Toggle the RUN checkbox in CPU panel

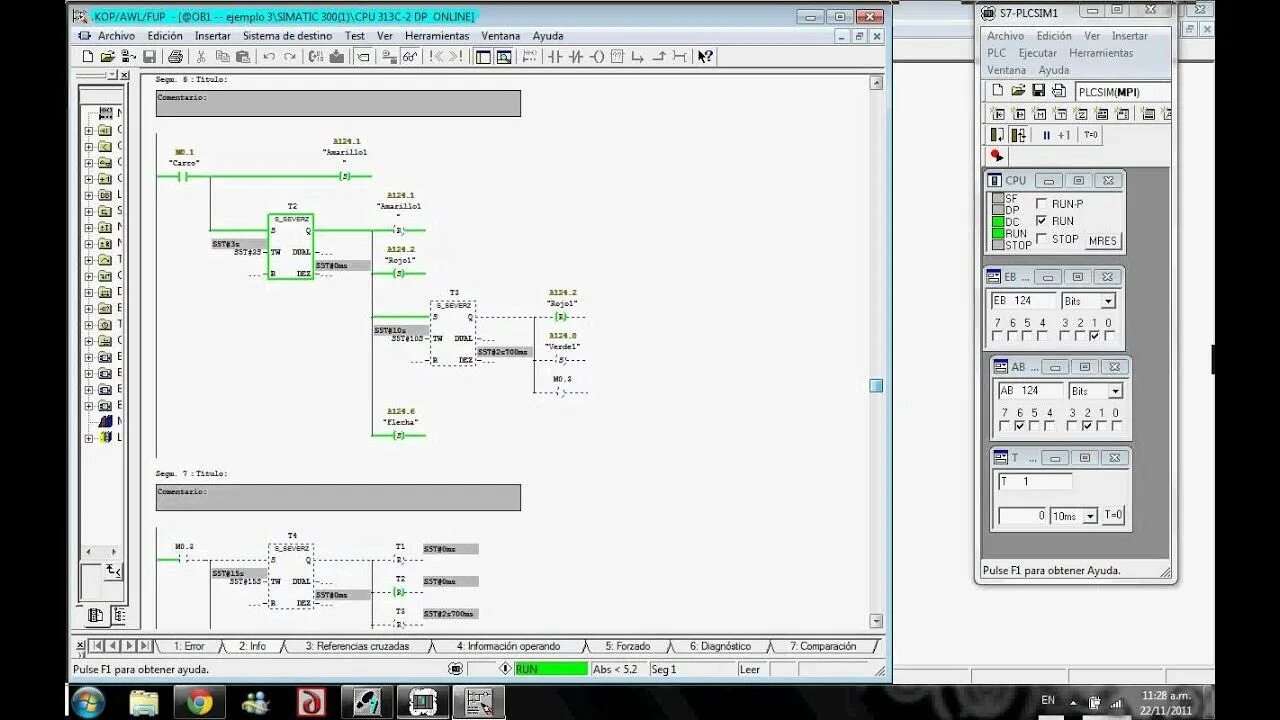1041,221
